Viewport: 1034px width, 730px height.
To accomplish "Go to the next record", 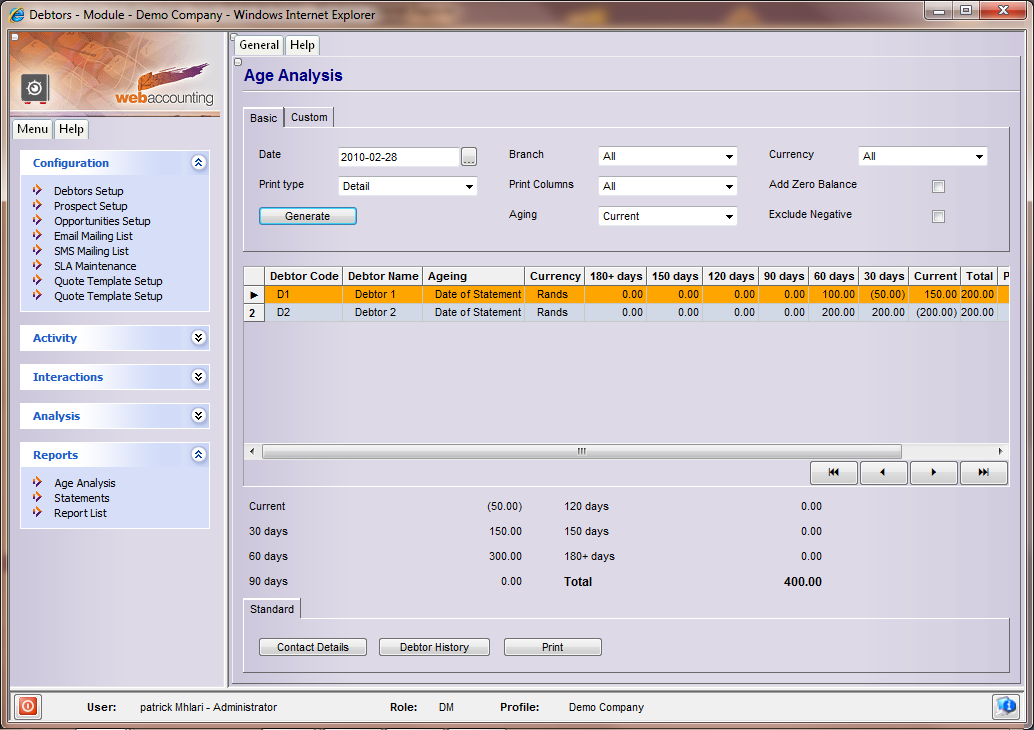I will point(933,473).
